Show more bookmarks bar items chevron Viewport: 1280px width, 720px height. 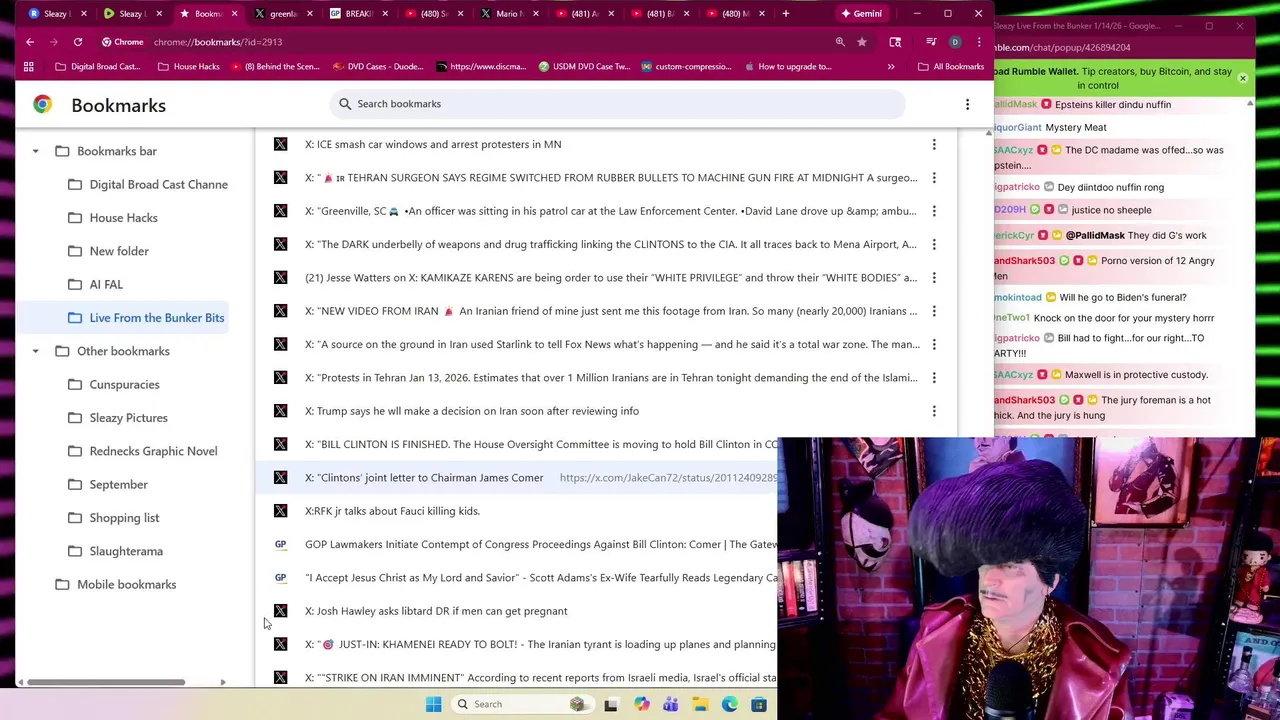coord(891,67)
